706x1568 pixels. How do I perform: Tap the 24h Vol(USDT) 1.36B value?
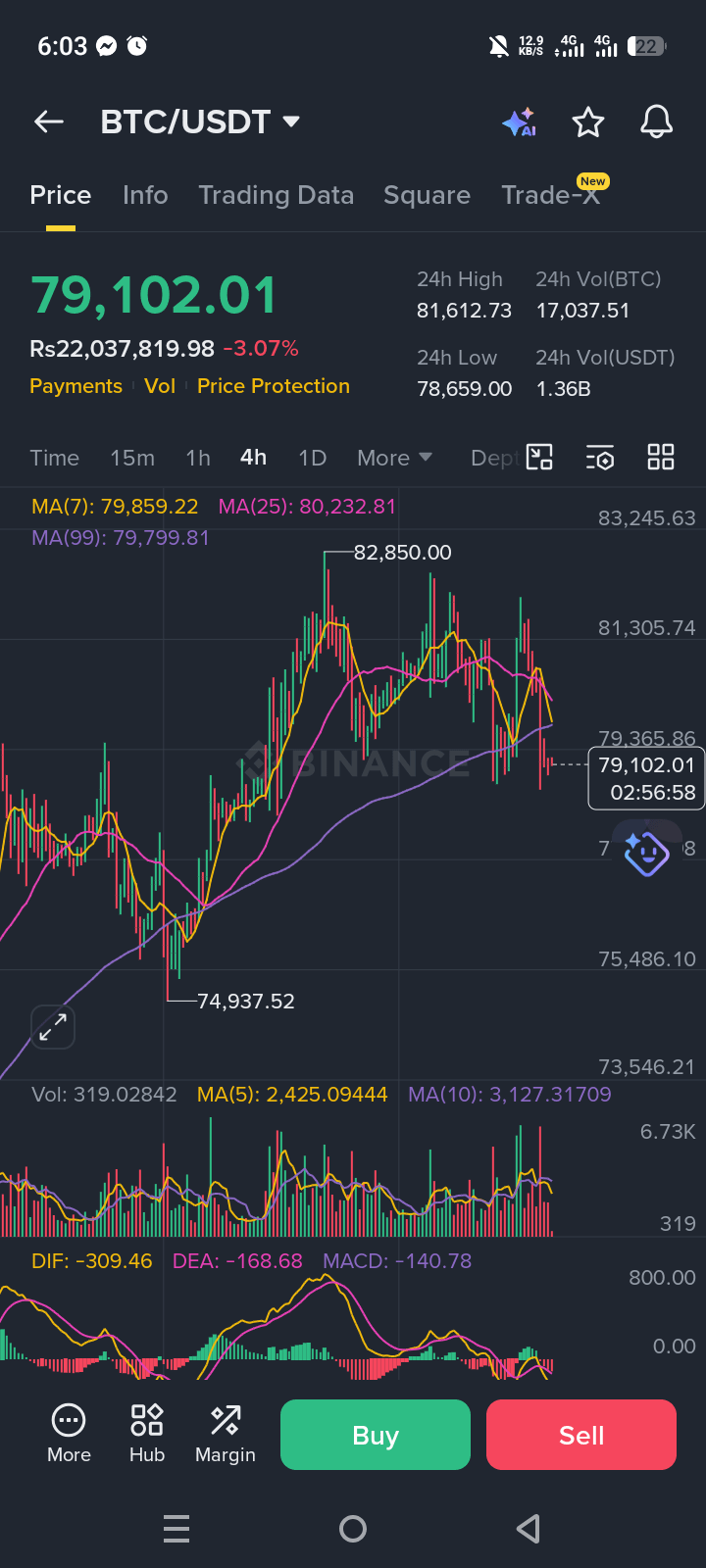563,389
